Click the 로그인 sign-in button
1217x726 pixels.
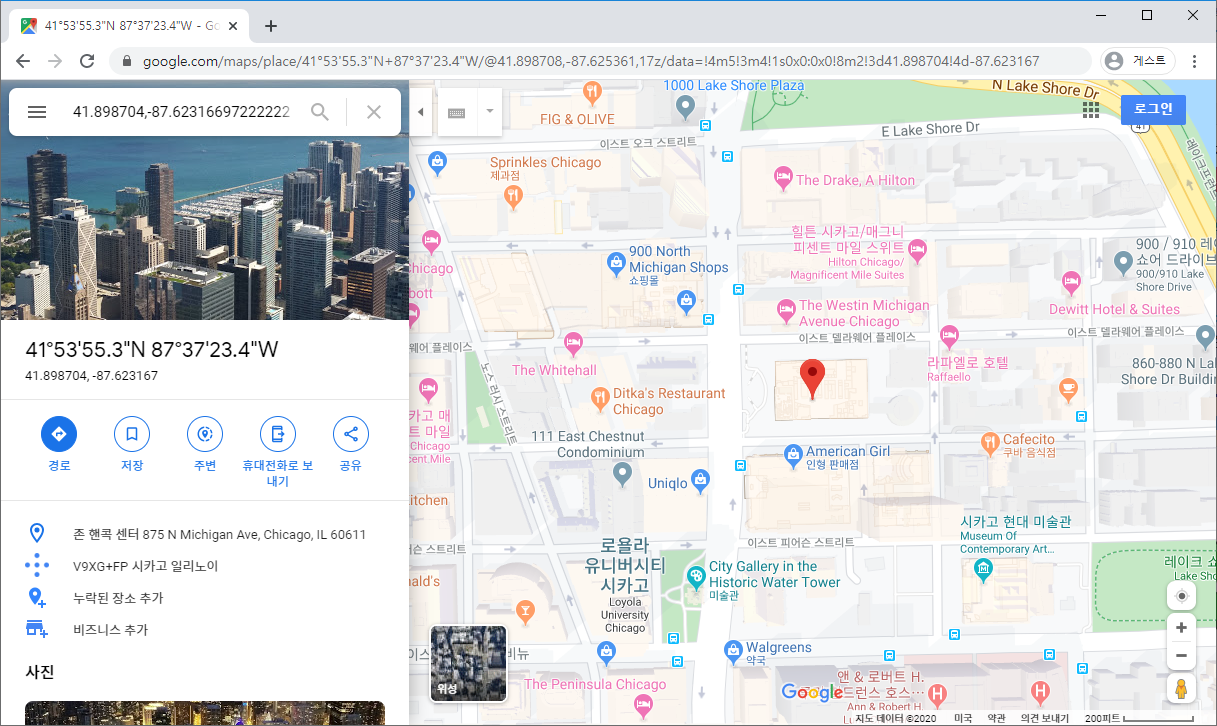[x=1153, y=110]
